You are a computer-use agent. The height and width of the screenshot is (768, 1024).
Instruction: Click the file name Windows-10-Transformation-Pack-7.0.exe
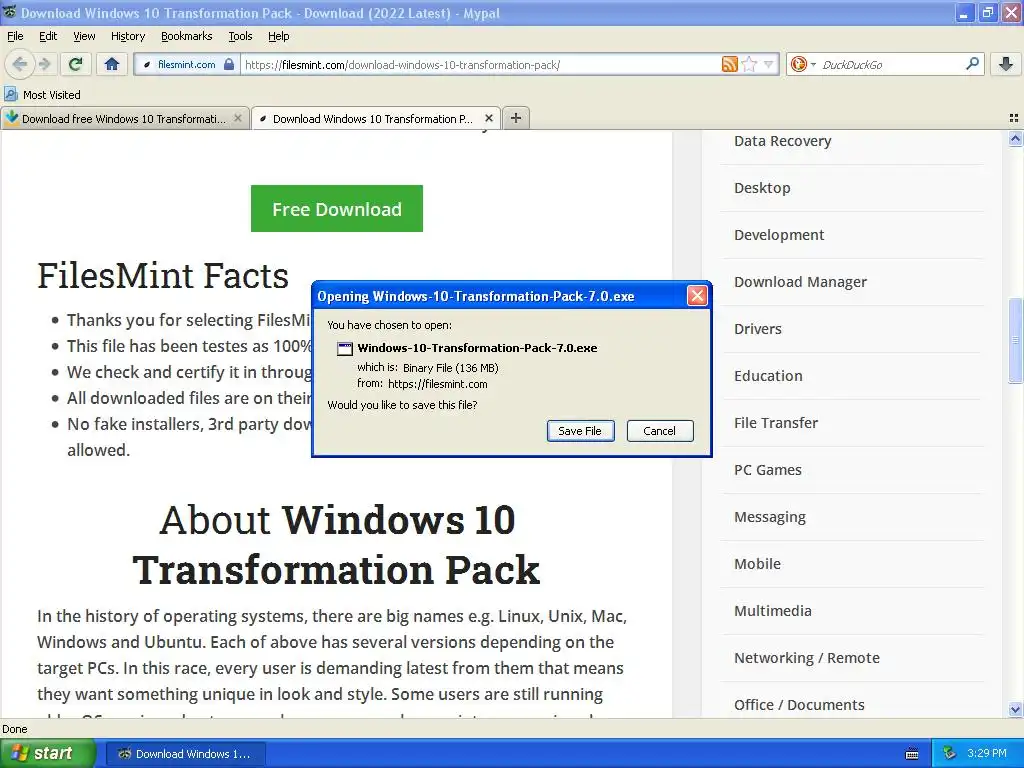[477, 348]
